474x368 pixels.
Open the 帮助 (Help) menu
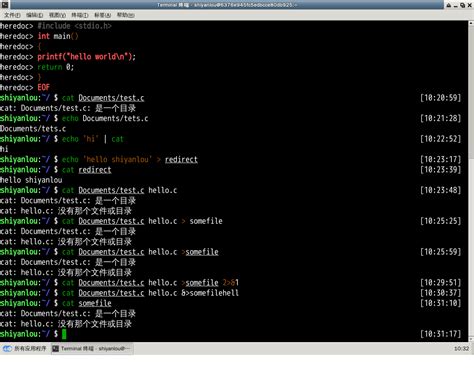coord(126,15)
